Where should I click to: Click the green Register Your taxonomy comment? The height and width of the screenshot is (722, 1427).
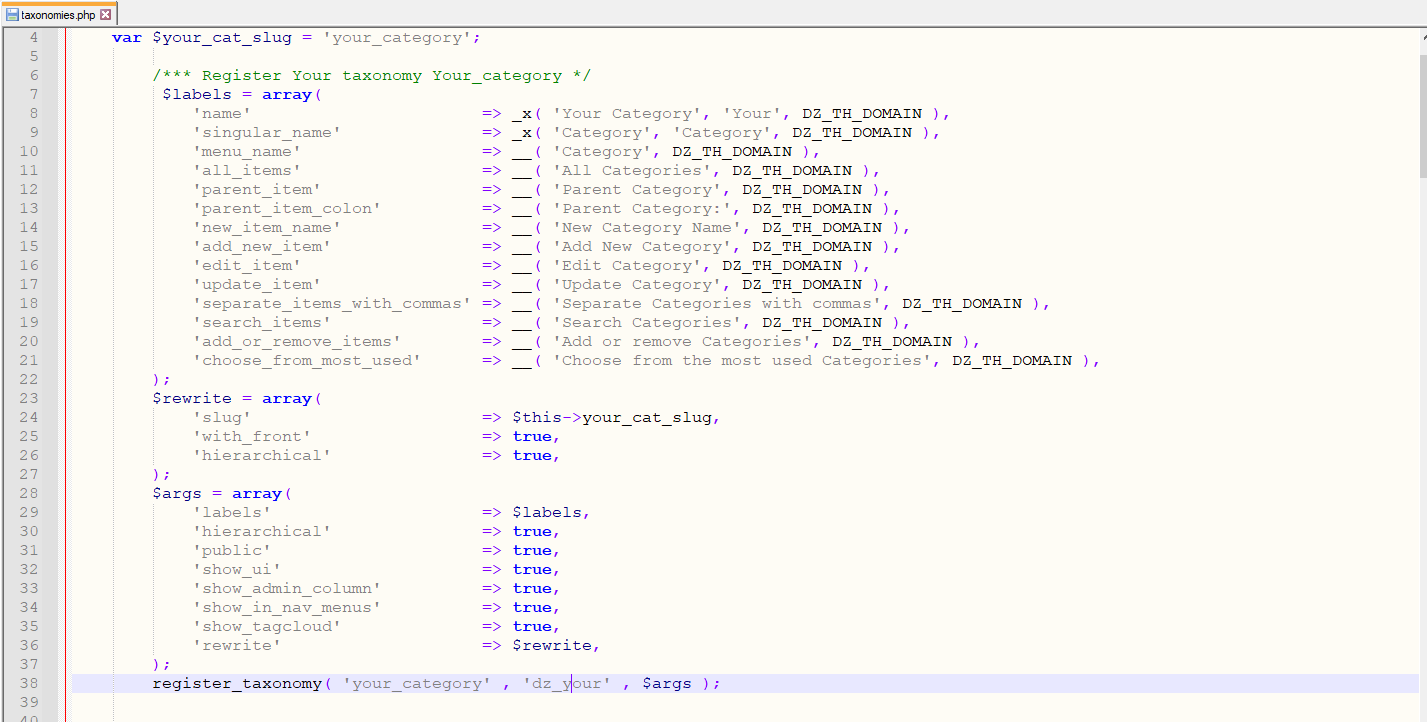[x=371, y=76]
